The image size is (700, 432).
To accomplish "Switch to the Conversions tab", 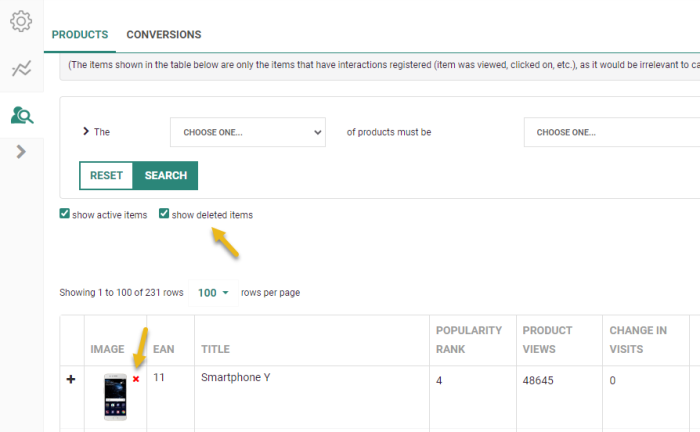I will [163, 35].
